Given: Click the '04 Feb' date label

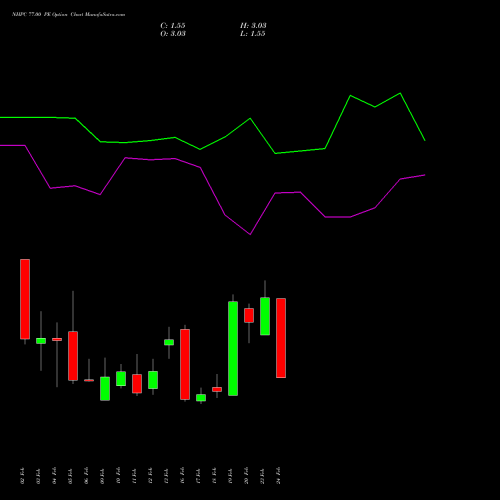Looking at the screenshot, I should pos(54,476).
